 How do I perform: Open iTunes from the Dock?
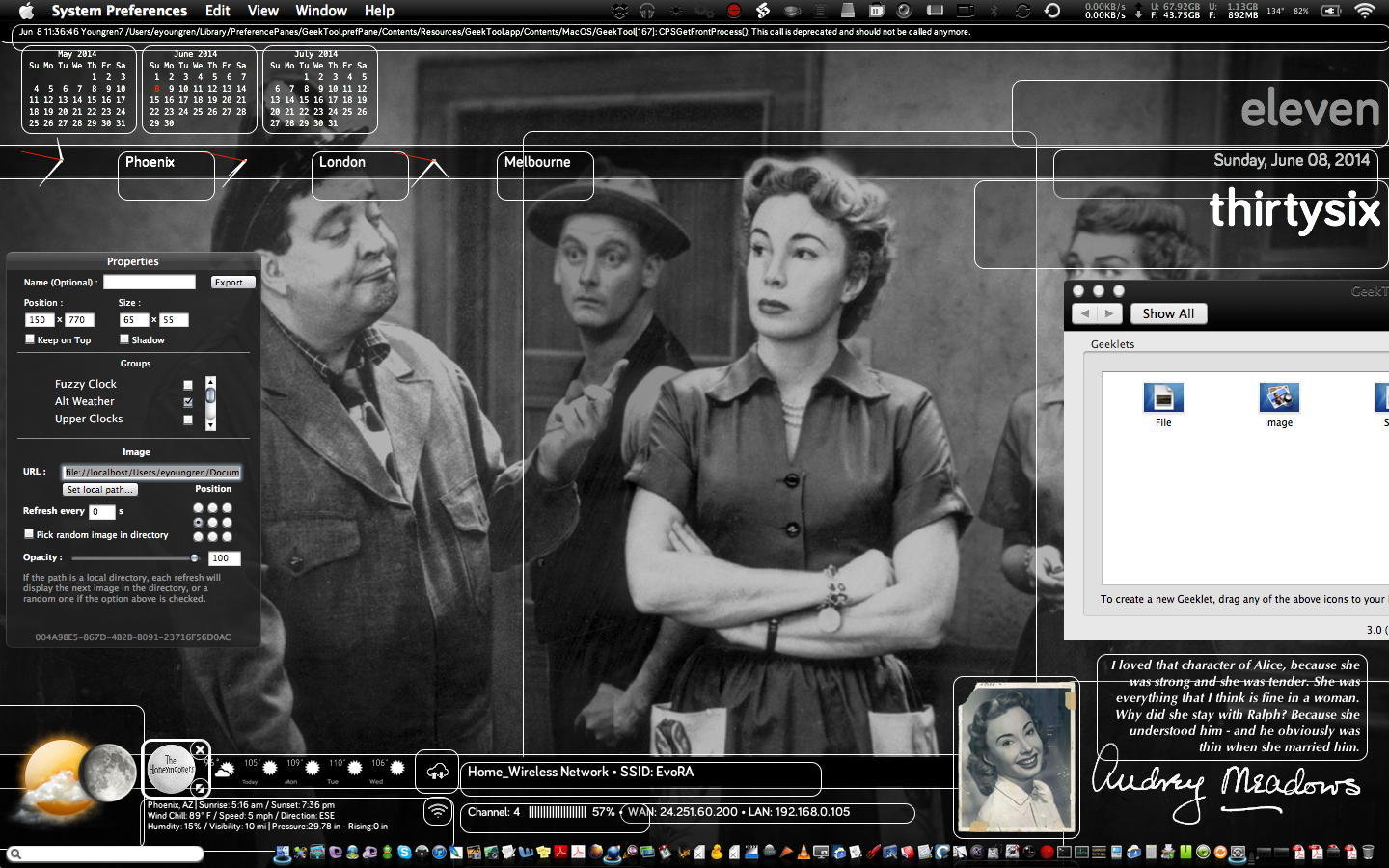pos(439,853)
